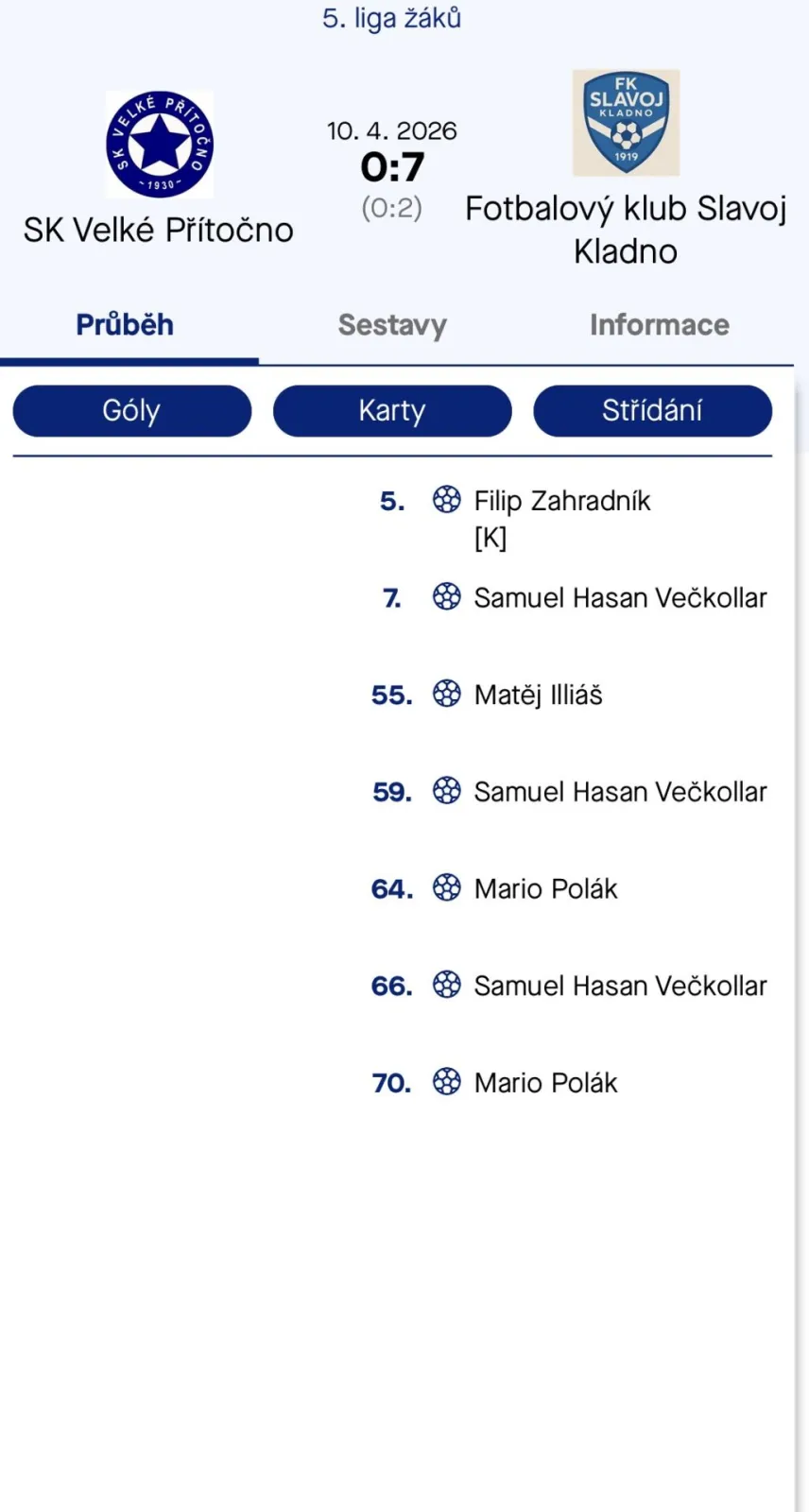Click goal ball icon at 5th minute
Image resolution: width=809 pixels, height=1512 pixels.
[x=446, y=499]
